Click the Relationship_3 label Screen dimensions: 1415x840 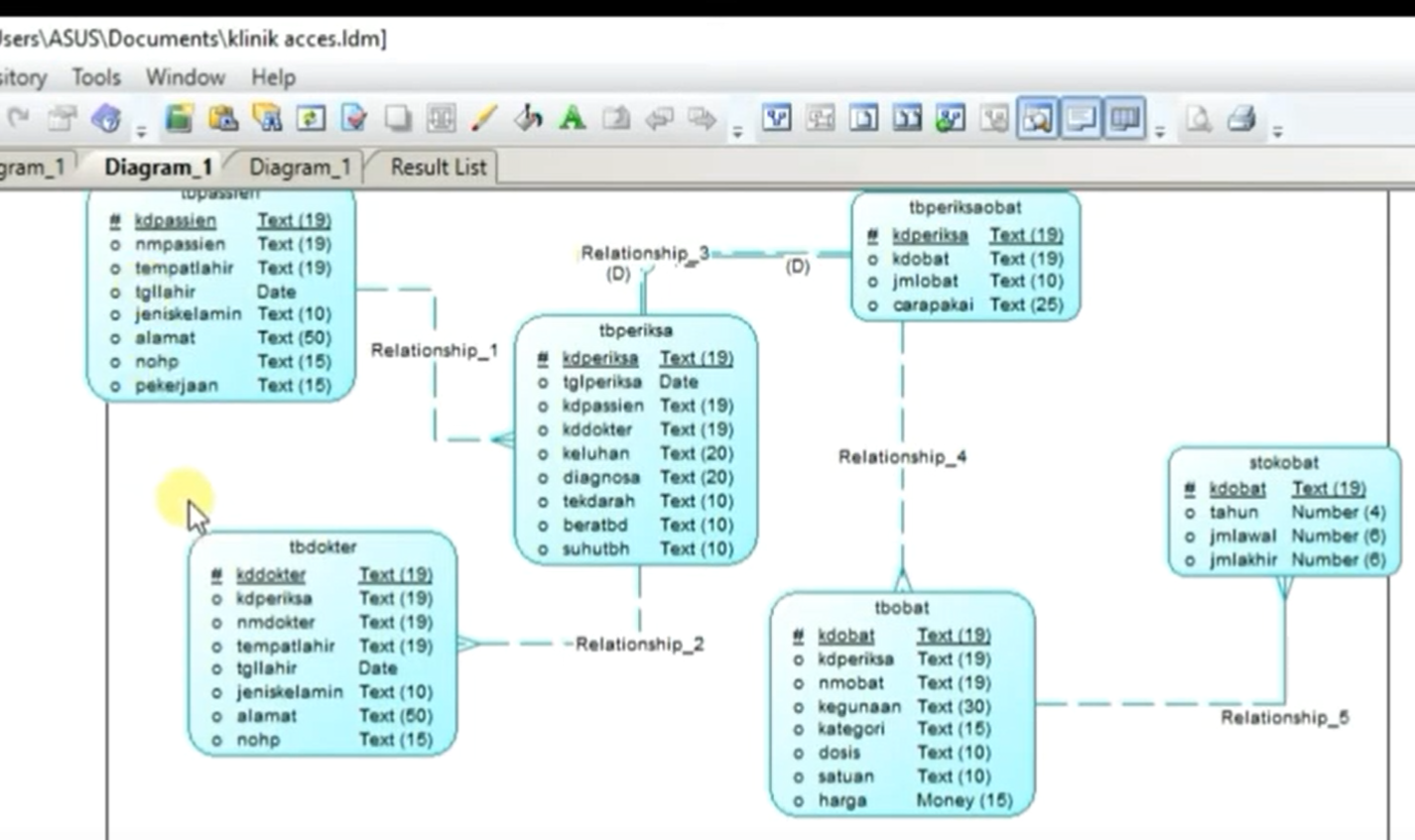[645, 253]
